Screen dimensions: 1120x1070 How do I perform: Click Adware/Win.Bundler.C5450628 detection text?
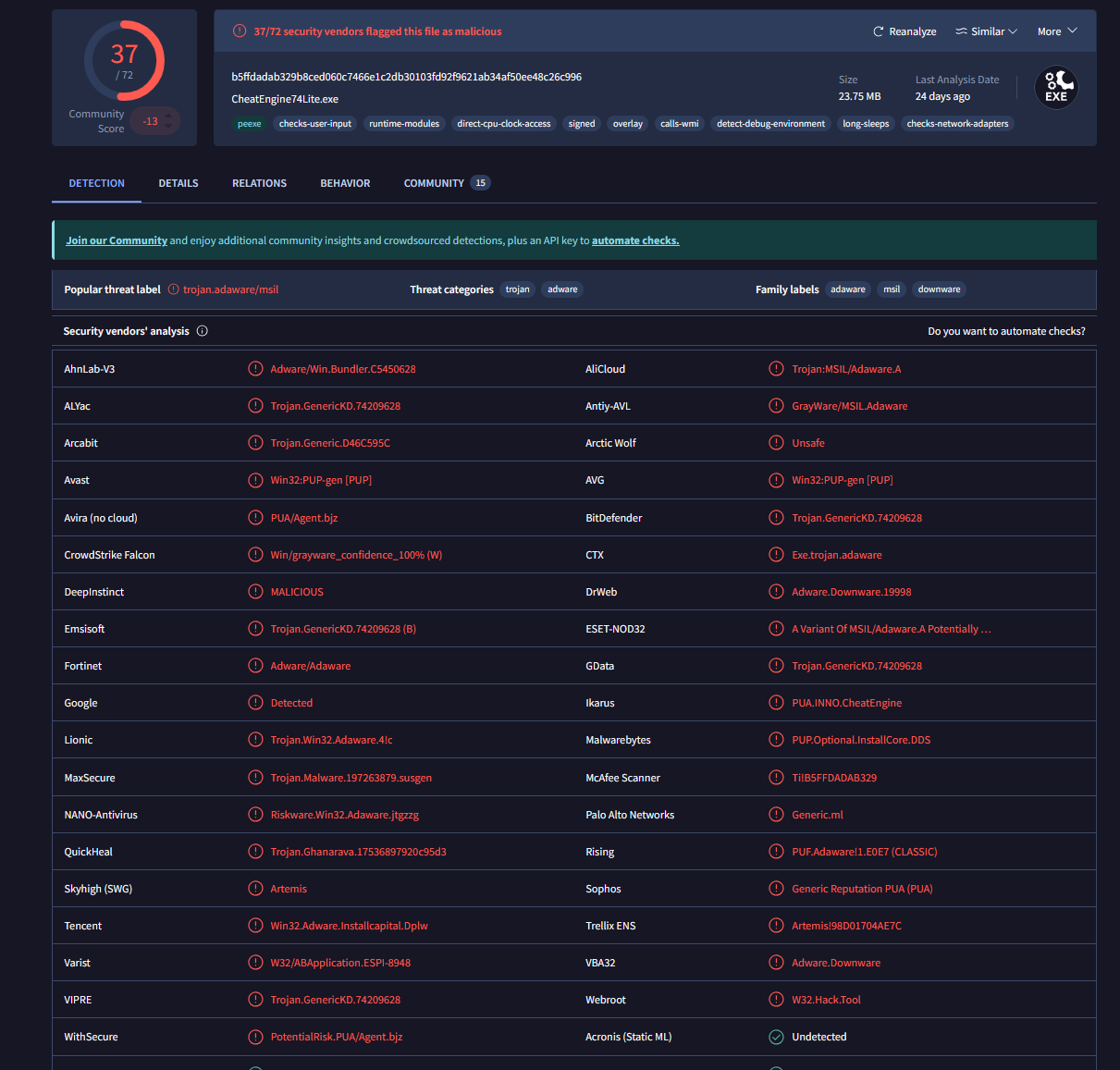343,369
